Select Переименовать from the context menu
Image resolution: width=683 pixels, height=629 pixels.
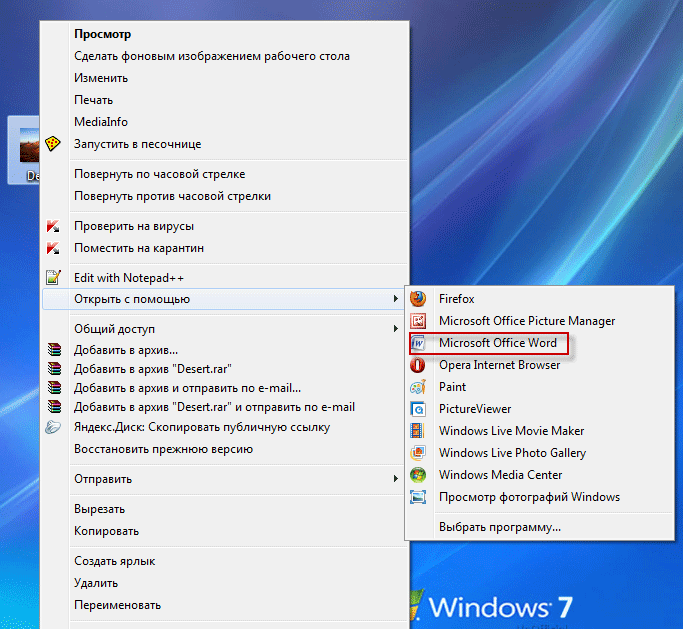(118, 605)
